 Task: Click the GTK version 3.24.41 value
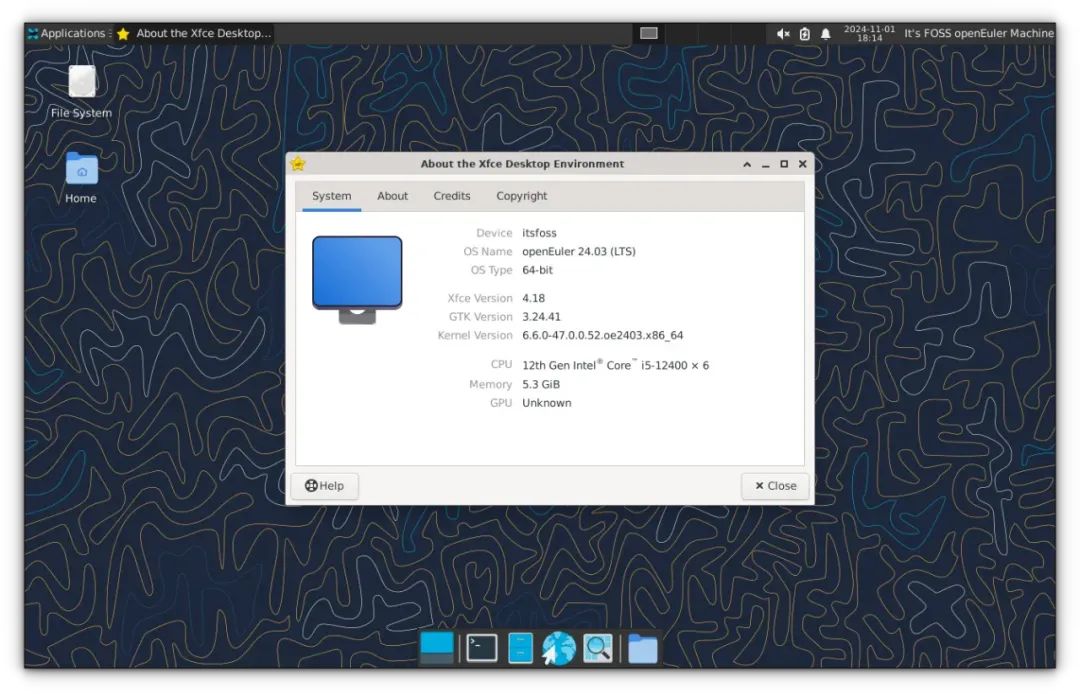(541, 317)
